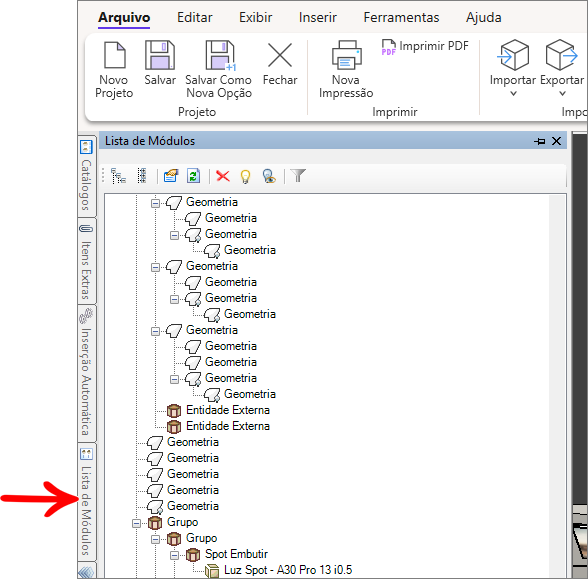This screenshot has width=588, height=579.
Task: Collapse the nested Grupo node
Action: click(155, 540)
